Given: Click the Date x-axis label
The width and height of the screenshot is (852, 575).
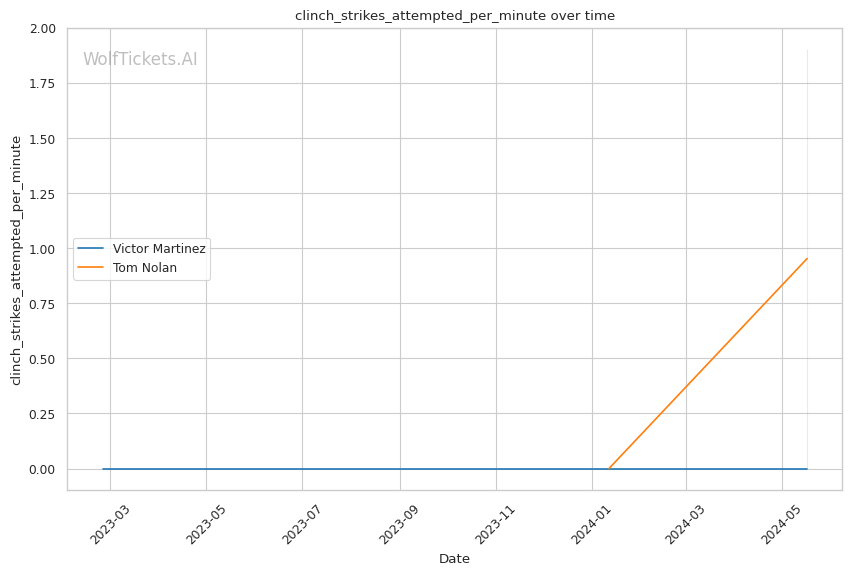Looking at the screenshot, I should 454,559.
